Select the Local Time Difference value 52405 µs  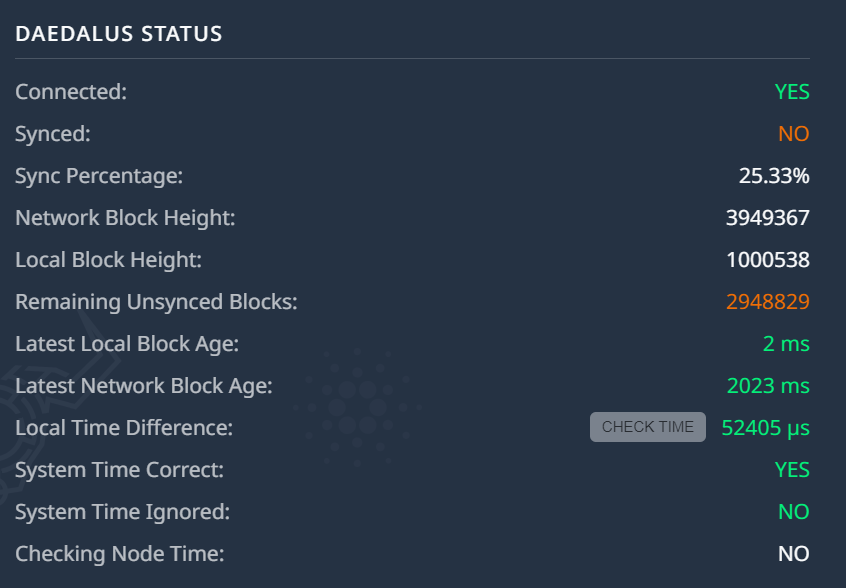point(766,427)
